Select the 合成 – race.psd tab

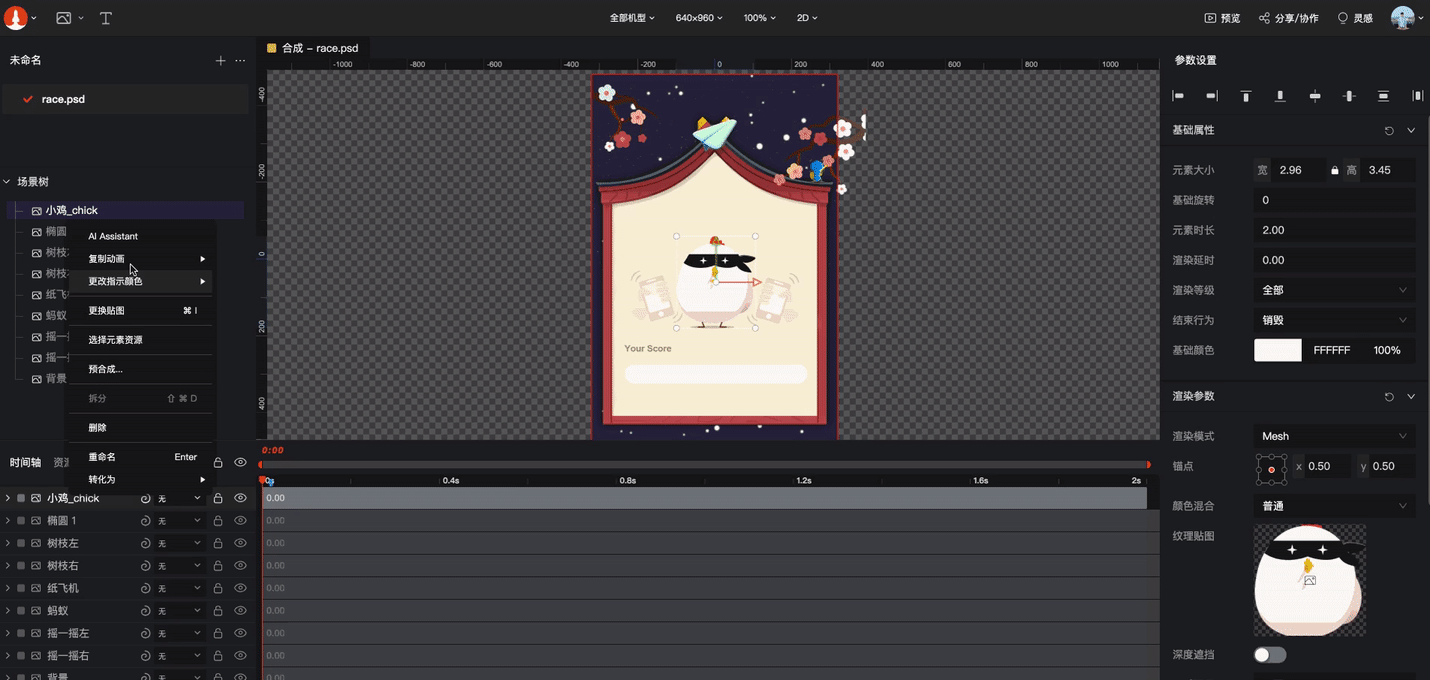pyautogui.click(x=312, y=48)
